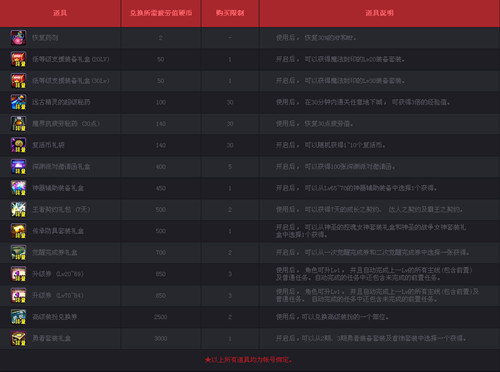The height and width of the screenshot is (372, 500).
Task: Click the 升级券 (Lv70~84) icon
Action: [x=18, y=295]
